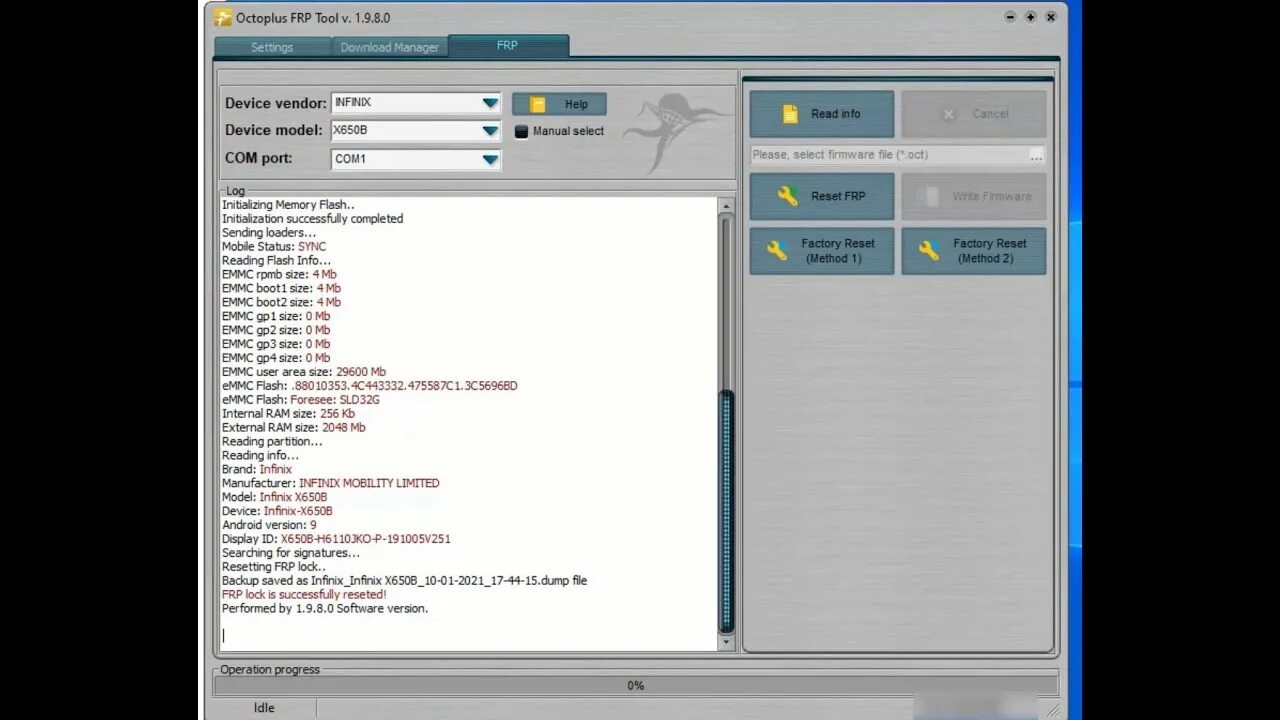Select the FRP tab

click(508, 46)
